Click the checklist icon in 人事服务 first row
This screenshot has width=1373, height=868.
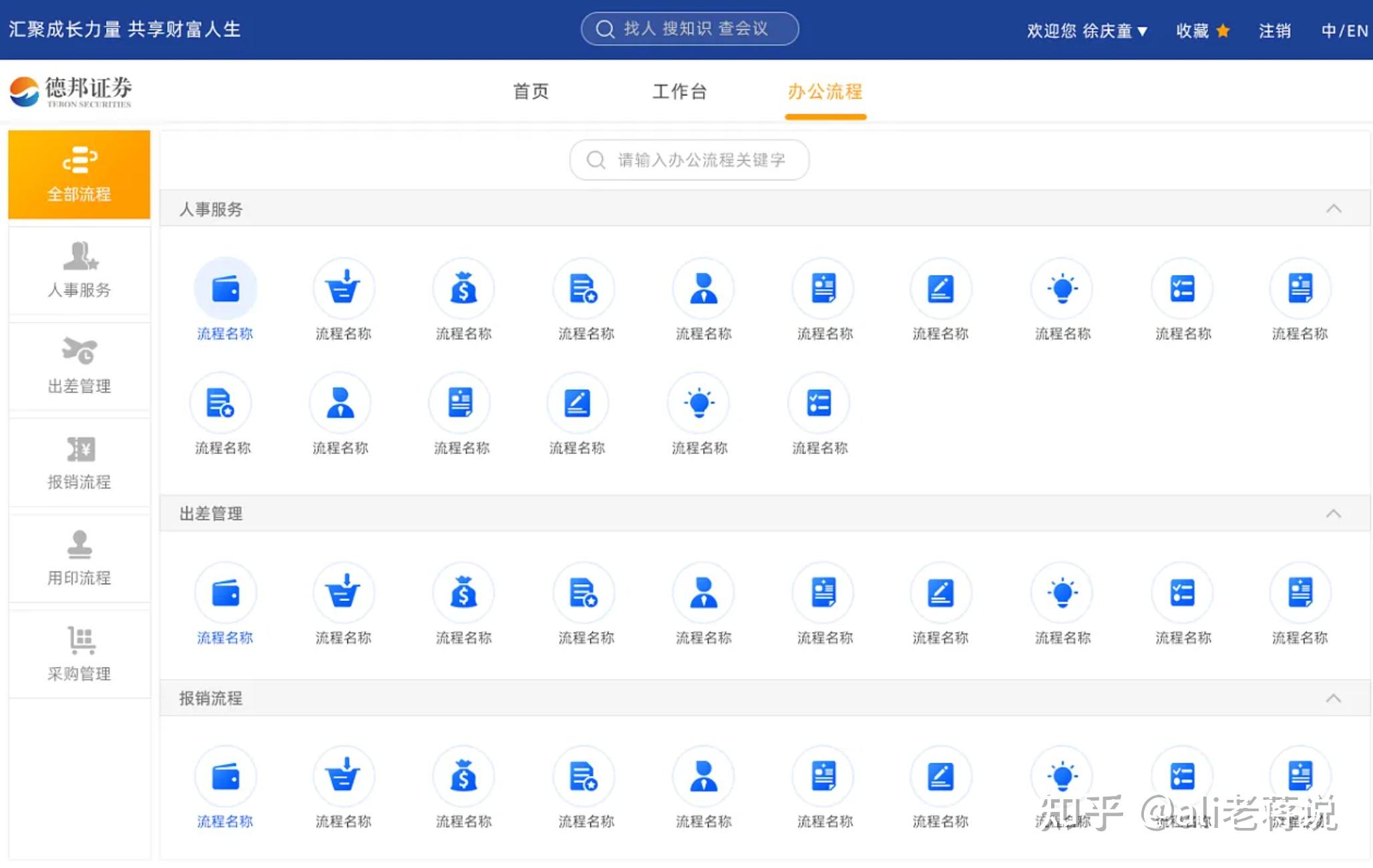tap(1182, 289)
